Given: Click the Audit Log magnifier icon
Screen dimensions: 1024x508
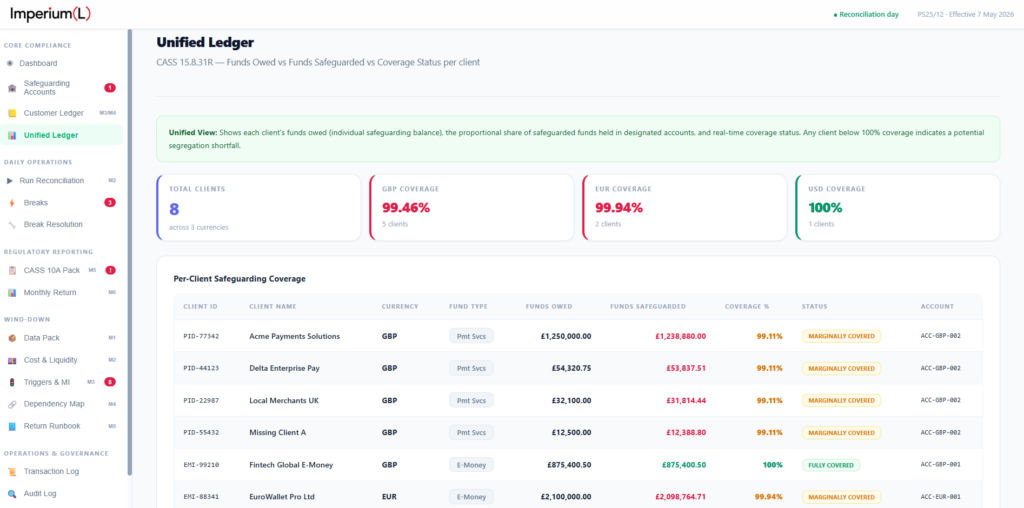Looking at the screenshot, I should [x=12, y=493].
